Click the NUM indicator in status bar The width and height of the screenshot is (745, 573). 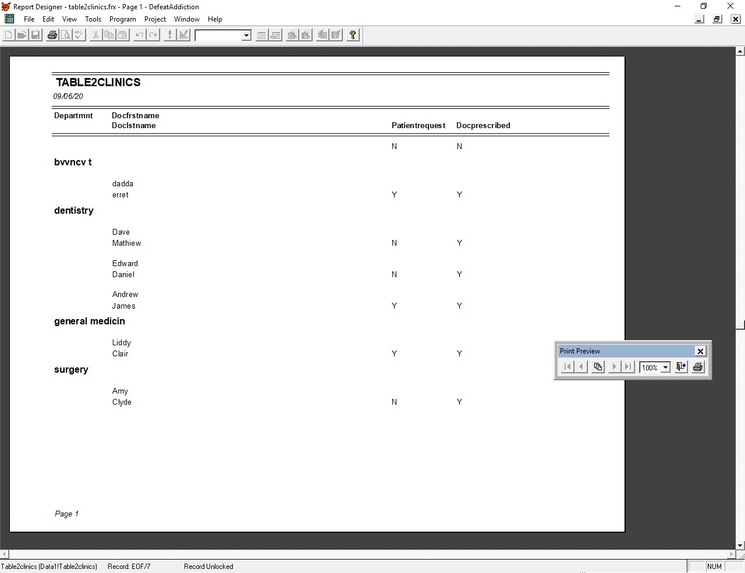714,566
